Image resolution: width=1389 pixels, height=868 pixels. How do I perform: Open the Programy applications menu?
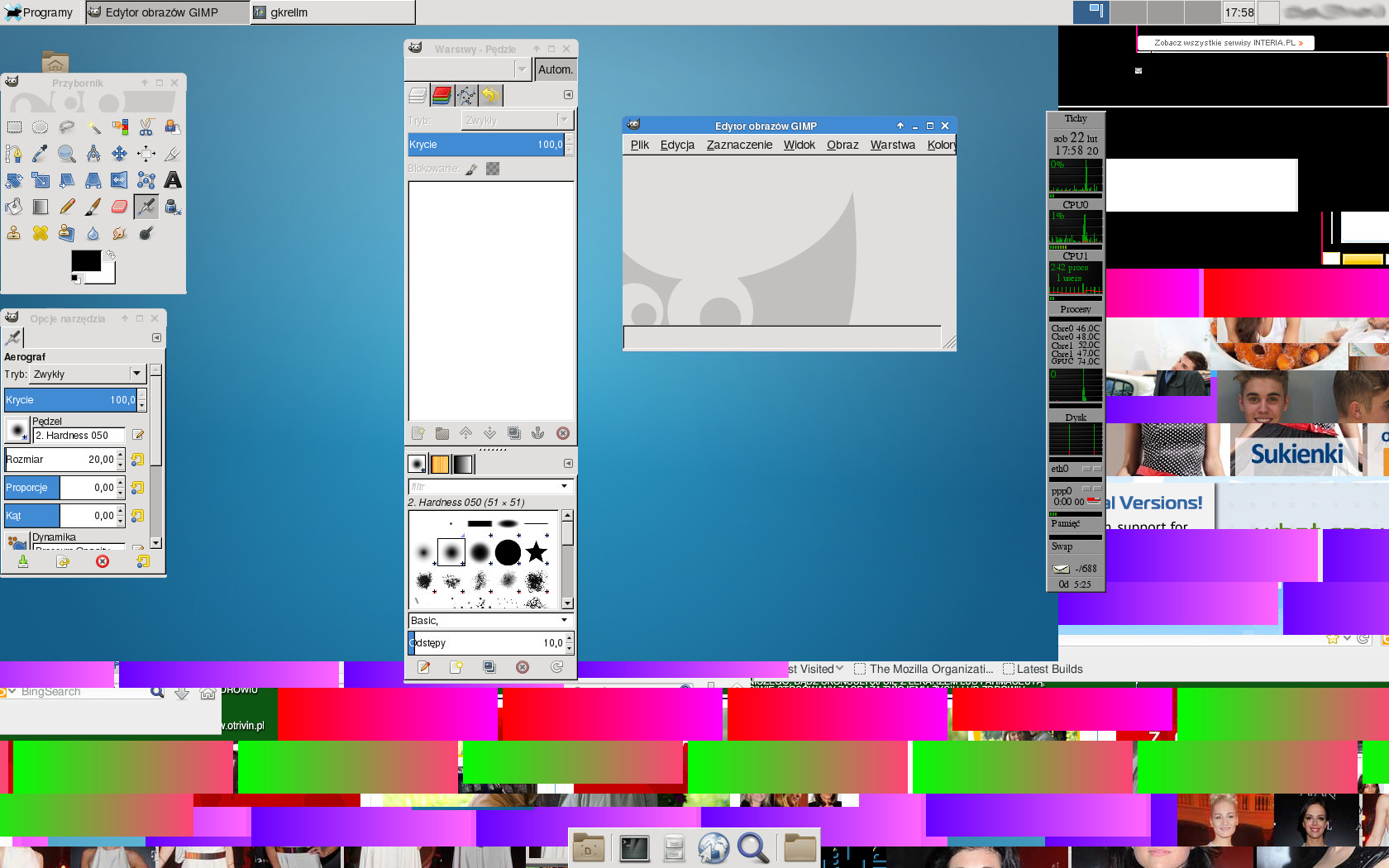40,12
